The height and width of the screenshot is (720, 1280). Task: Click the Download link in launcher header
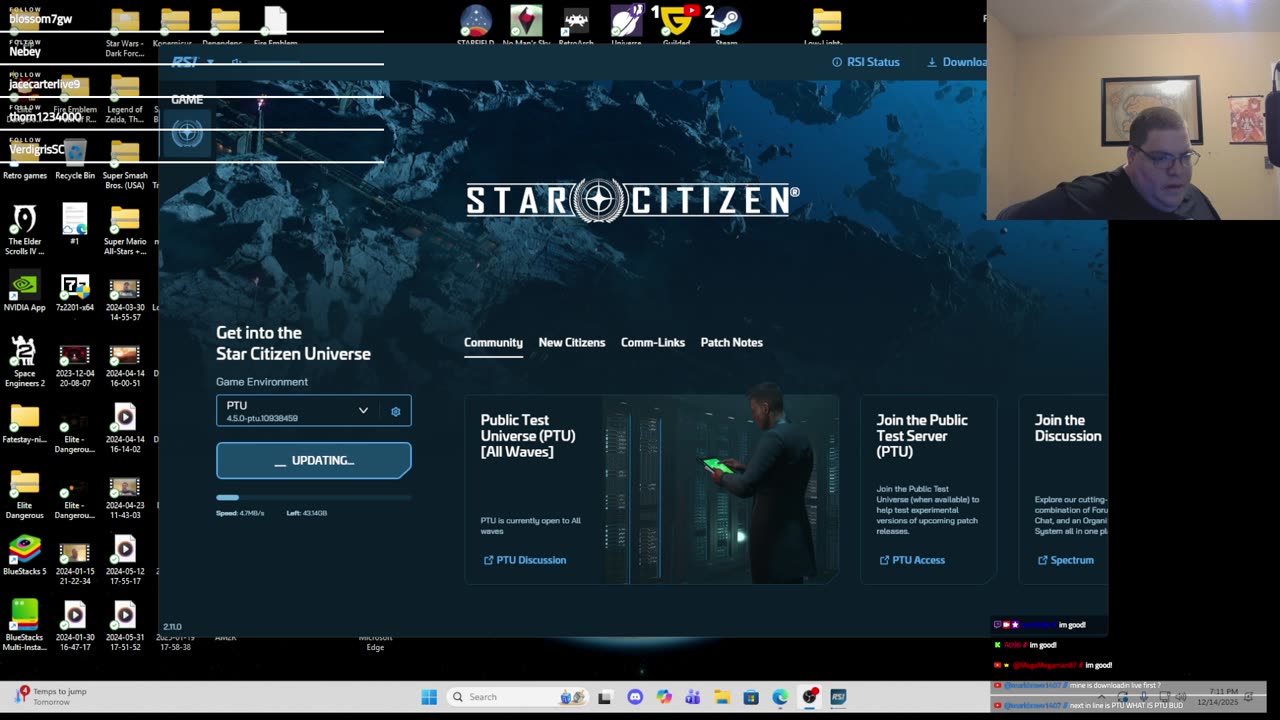coord(956,62)
